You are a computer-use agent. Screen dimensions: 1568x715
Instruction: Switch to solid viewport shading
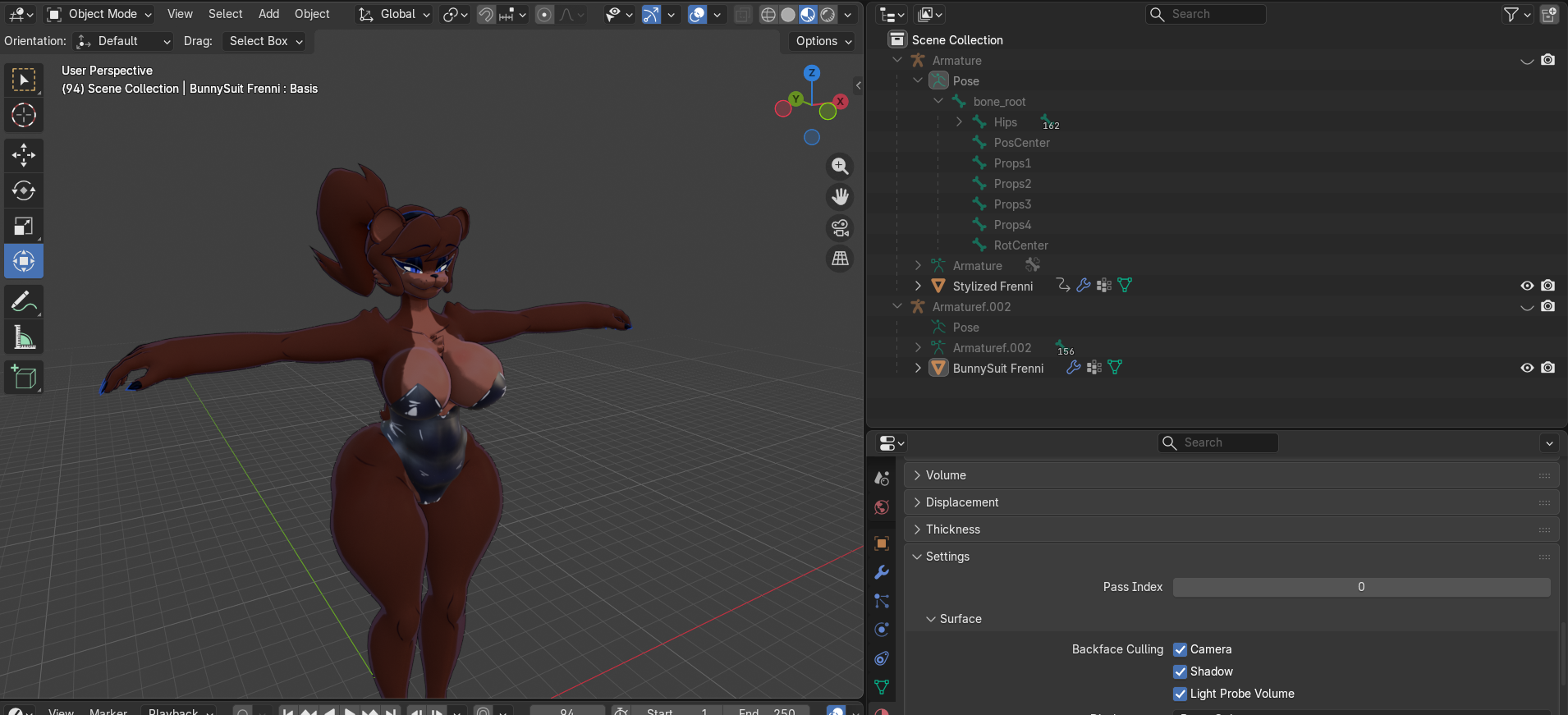788,15
